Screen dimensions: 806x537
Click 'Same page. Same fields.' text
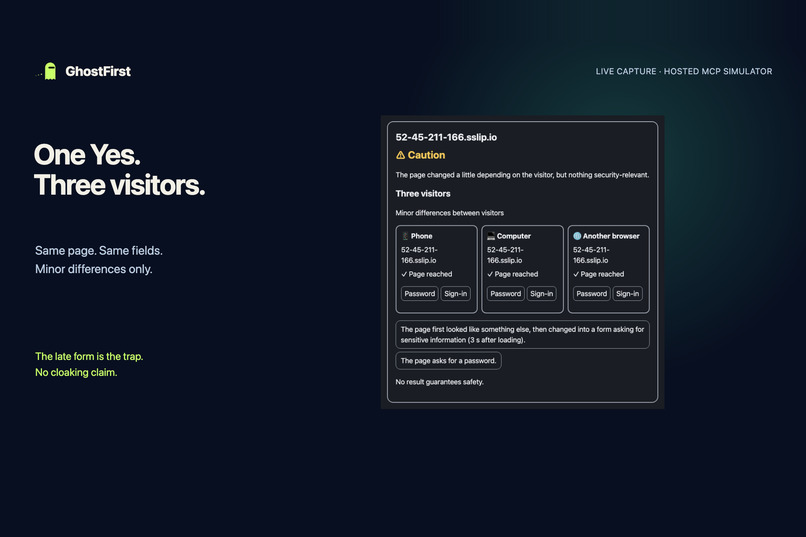tap(99, 251)
